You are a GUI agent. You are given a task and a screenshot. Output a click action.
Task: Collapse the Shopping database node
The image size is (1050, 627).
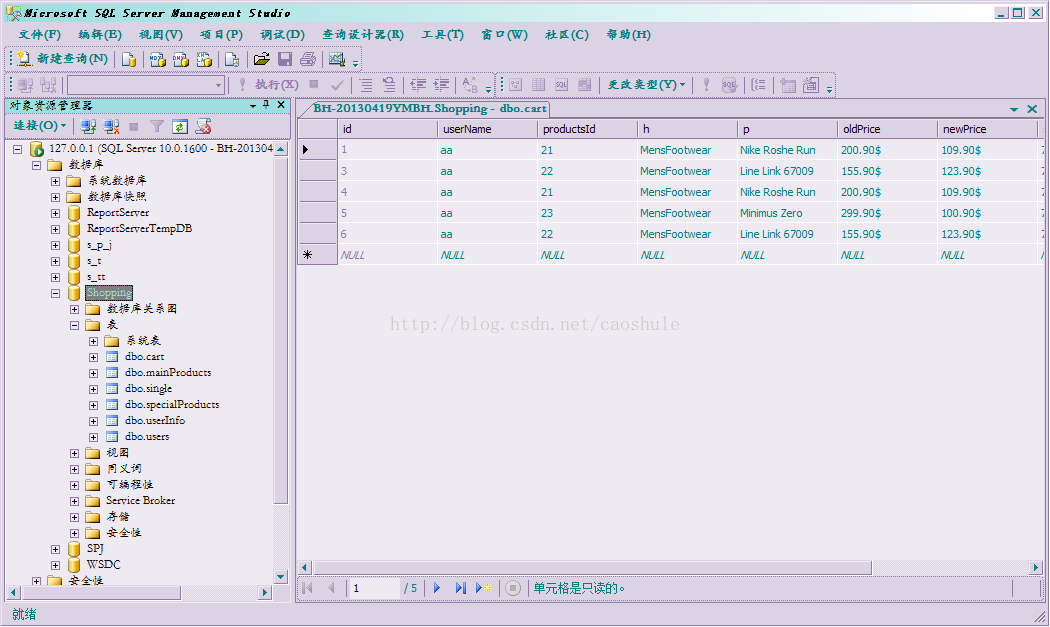click(56, 293)
